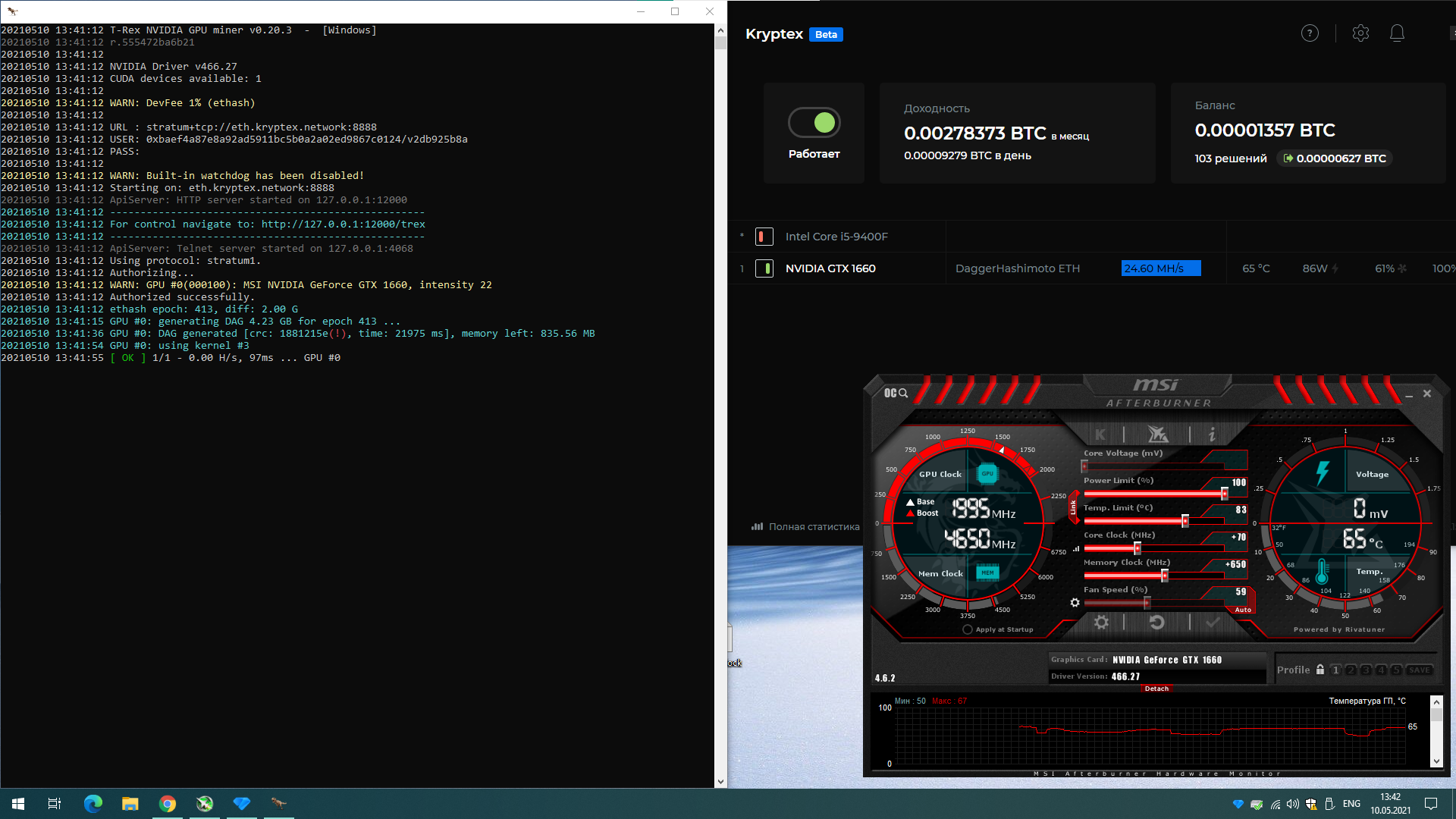Click Afterburner MEM chip icon on gauge

[x=987, y=573]
